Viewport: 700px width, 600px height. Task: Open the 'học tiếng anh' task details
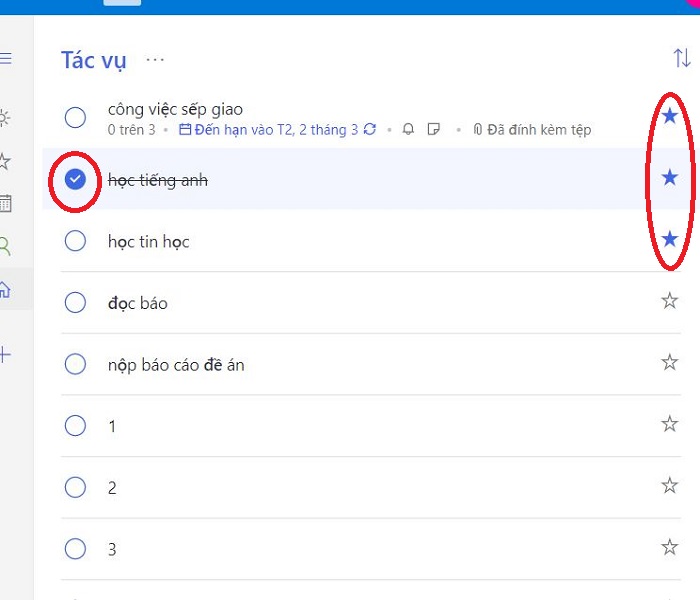158,180
